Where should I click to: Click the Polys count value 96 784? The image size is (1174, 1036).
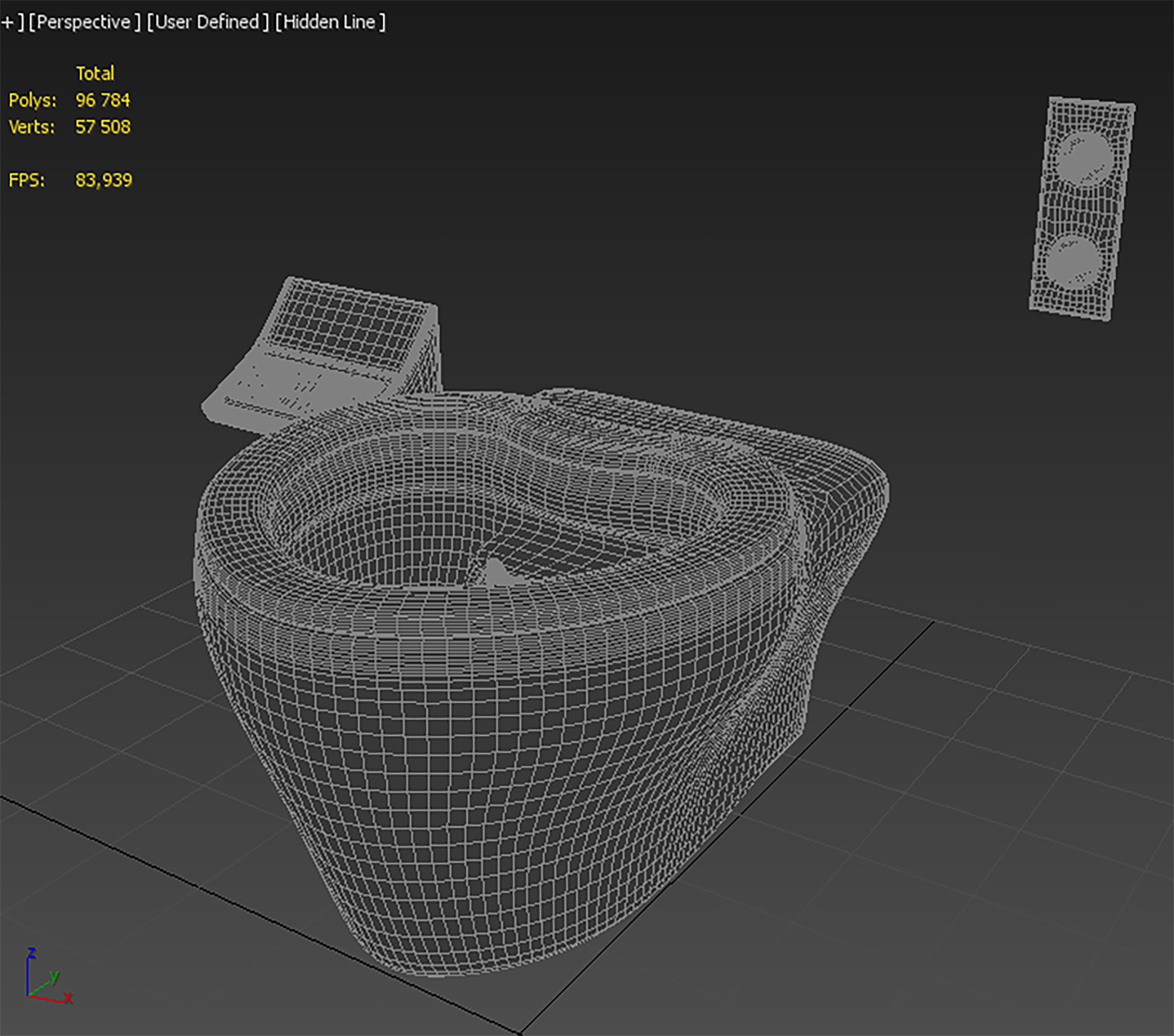103,101
